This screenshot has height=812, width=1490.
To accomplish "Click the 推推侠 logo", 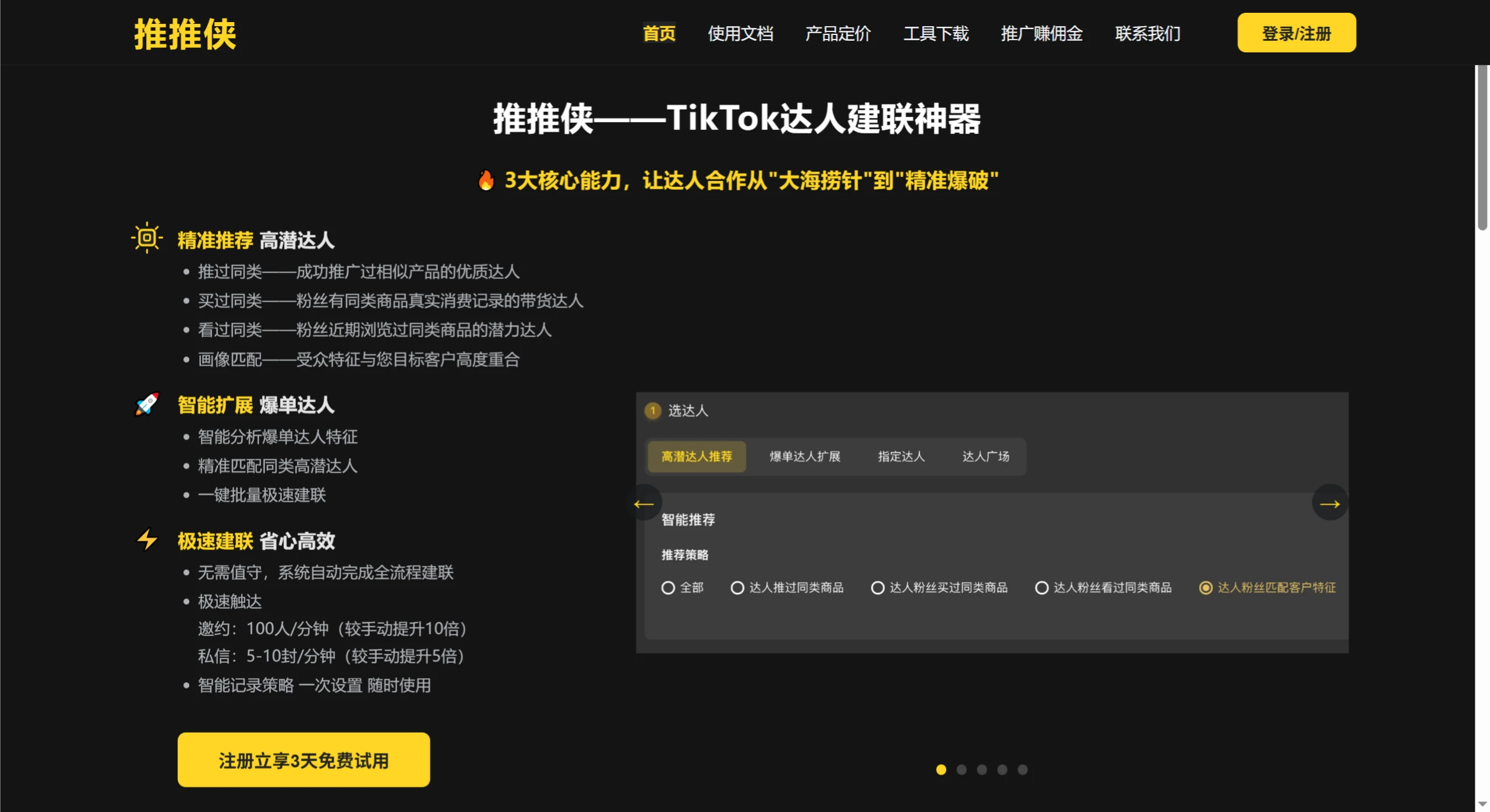I will pyautogui.click(x=185, y=34).
